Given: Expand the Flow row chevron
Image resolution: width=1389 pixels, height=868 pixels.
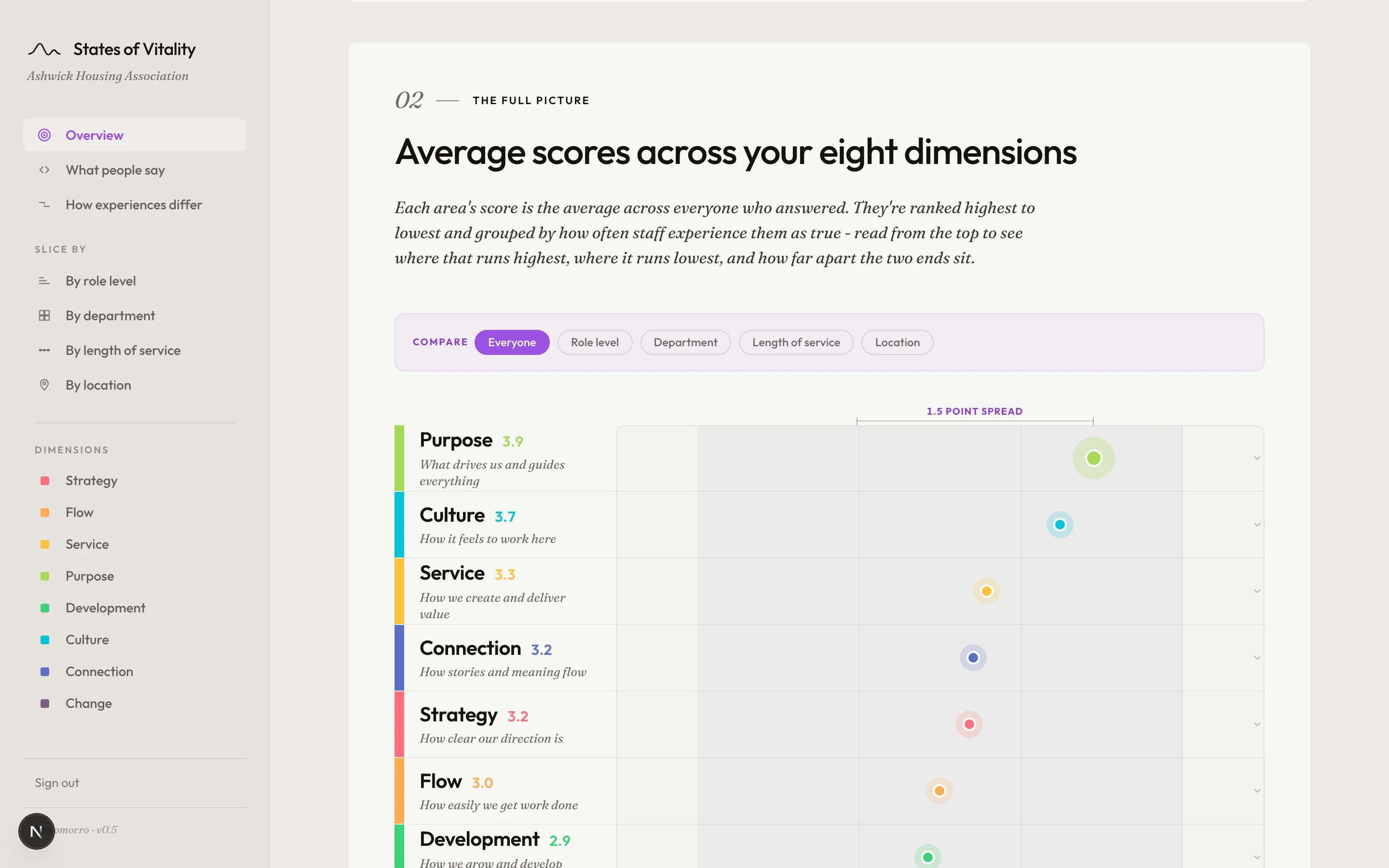Looking at the screenshot, I should (x=1257, y=791).
